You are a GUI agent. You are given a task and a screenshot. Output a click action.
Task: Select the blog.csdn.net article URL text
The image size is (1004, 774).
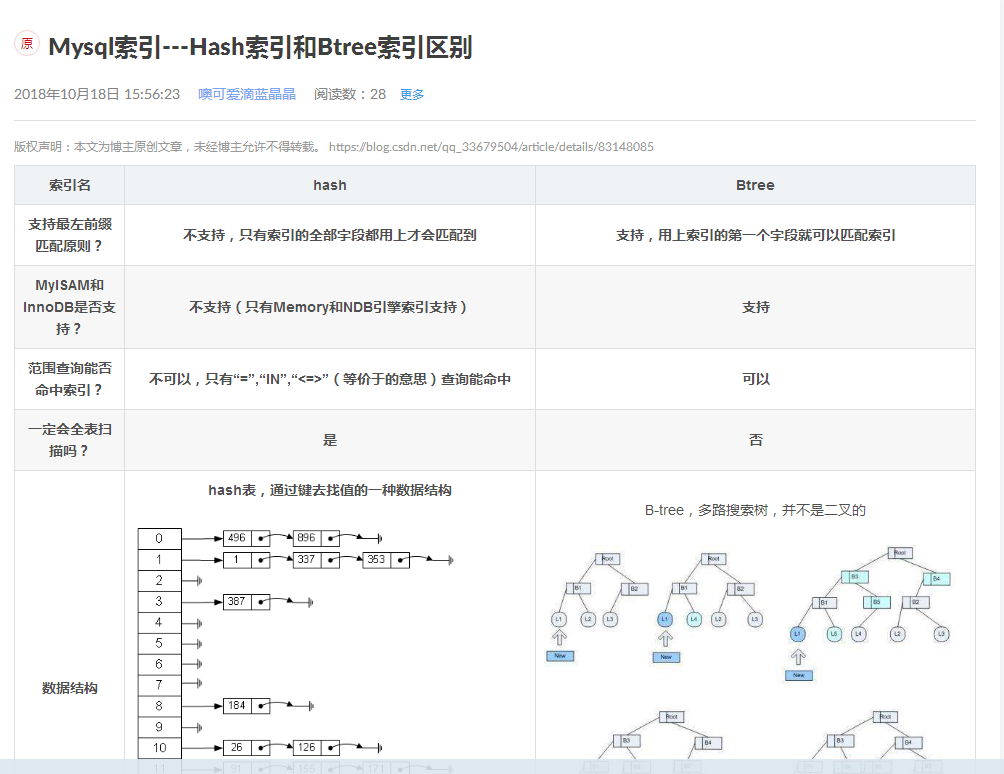coord(491,147)
